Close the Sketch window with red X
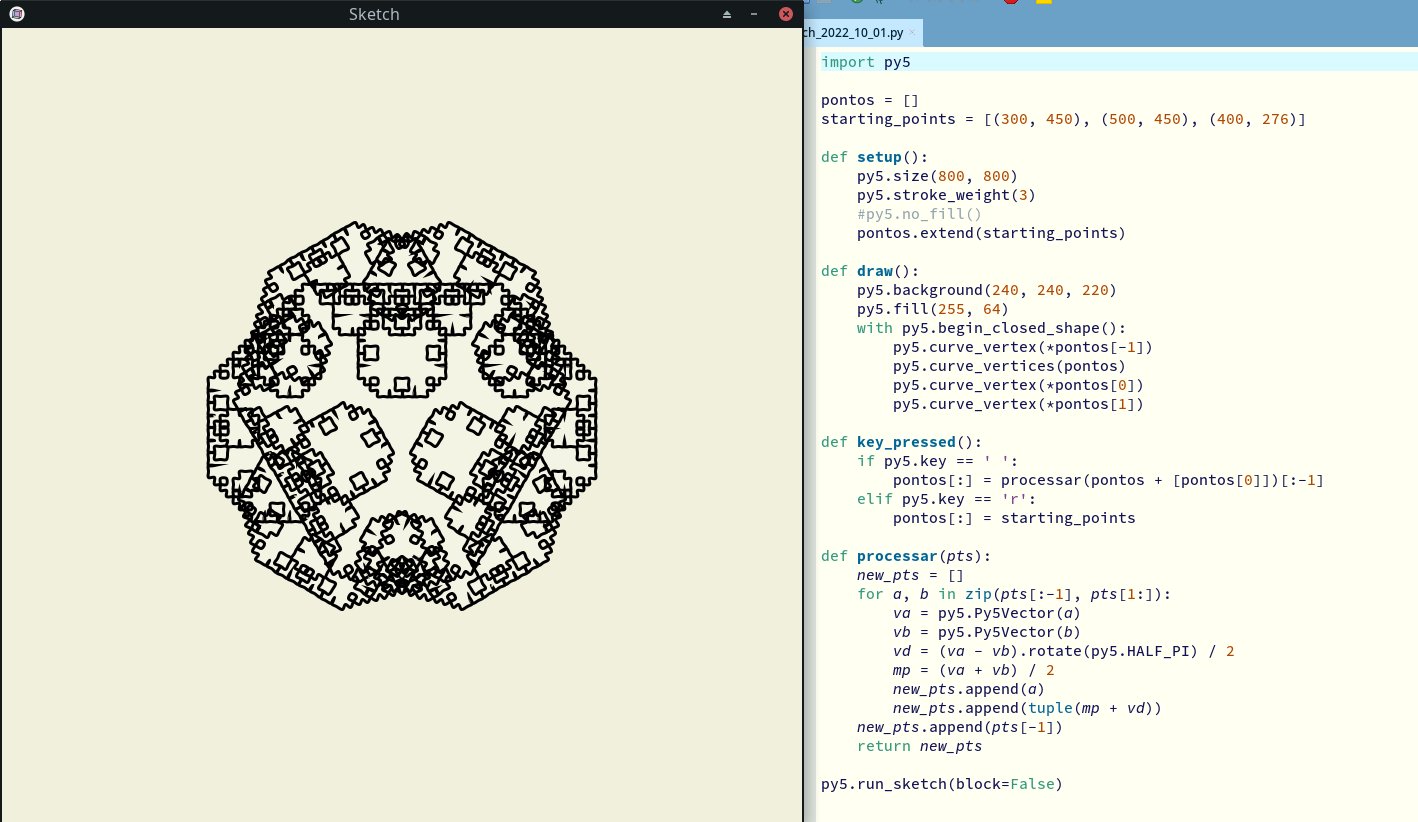Image resolution: width=1418 pixels, height=822 pixels. tap(785, 14)
